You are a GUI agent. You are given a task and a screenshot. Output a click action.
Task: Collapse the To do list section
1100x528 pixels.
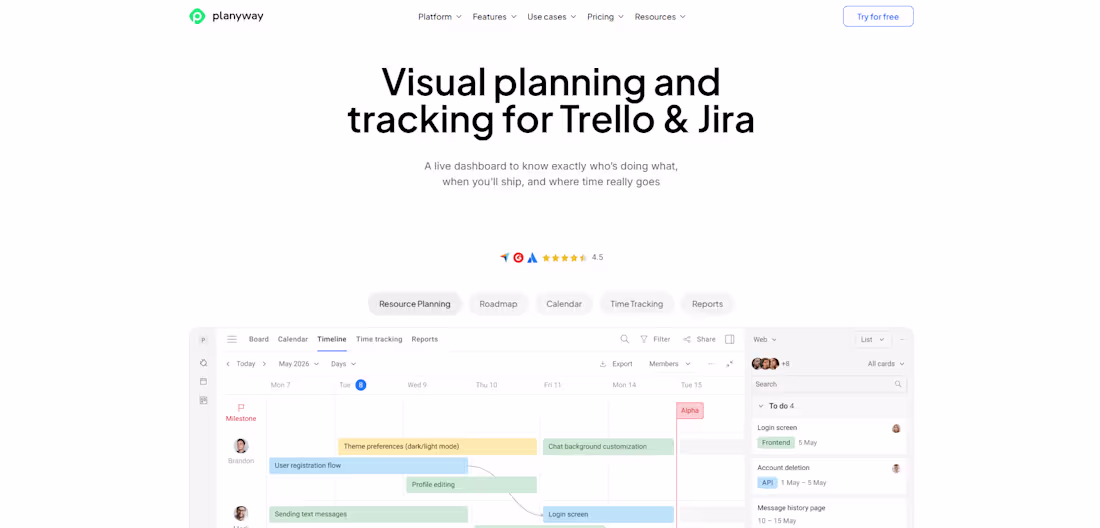[x=760, y=406]
